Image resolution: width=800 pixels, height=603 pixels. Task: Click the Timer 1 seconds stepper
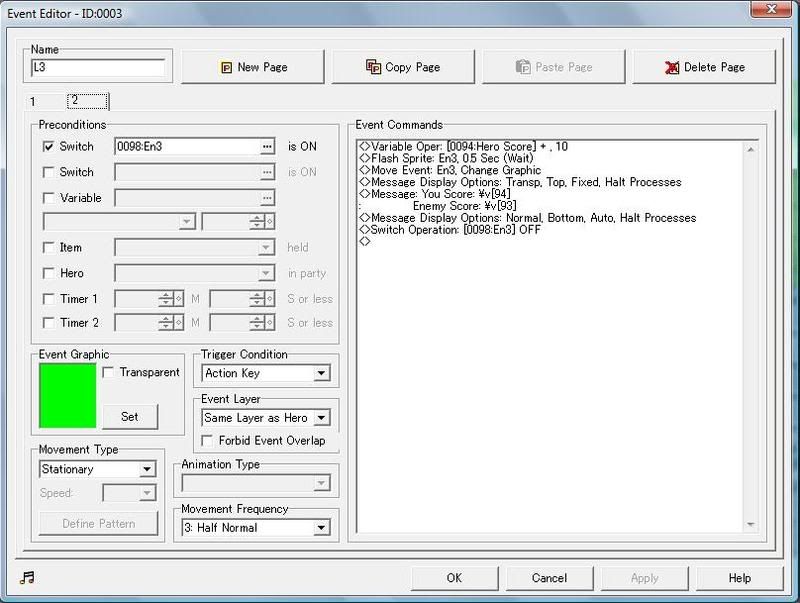tap(242, 299)
